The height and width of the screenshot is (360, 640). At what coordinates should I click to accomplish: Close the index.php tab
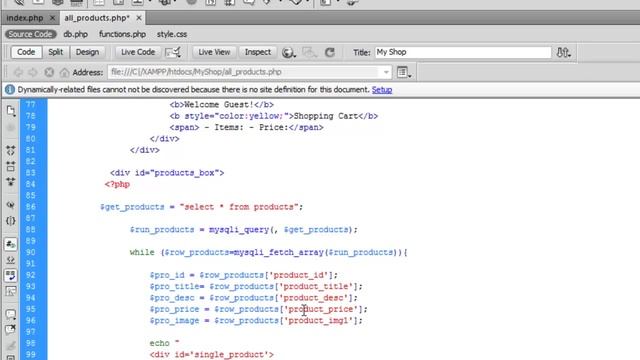click(52, 18)
